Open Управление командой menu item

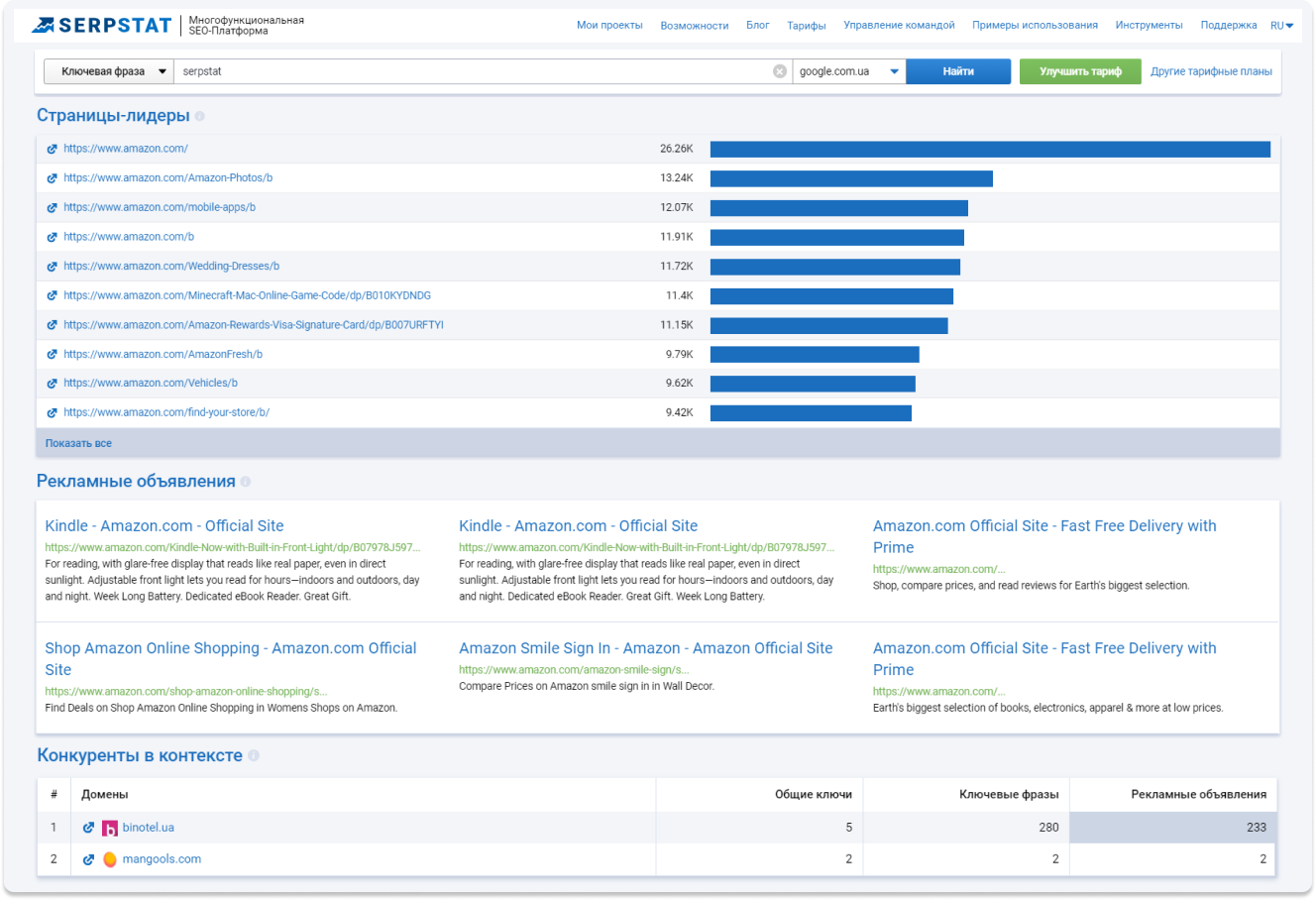click(x=899, y=26)
